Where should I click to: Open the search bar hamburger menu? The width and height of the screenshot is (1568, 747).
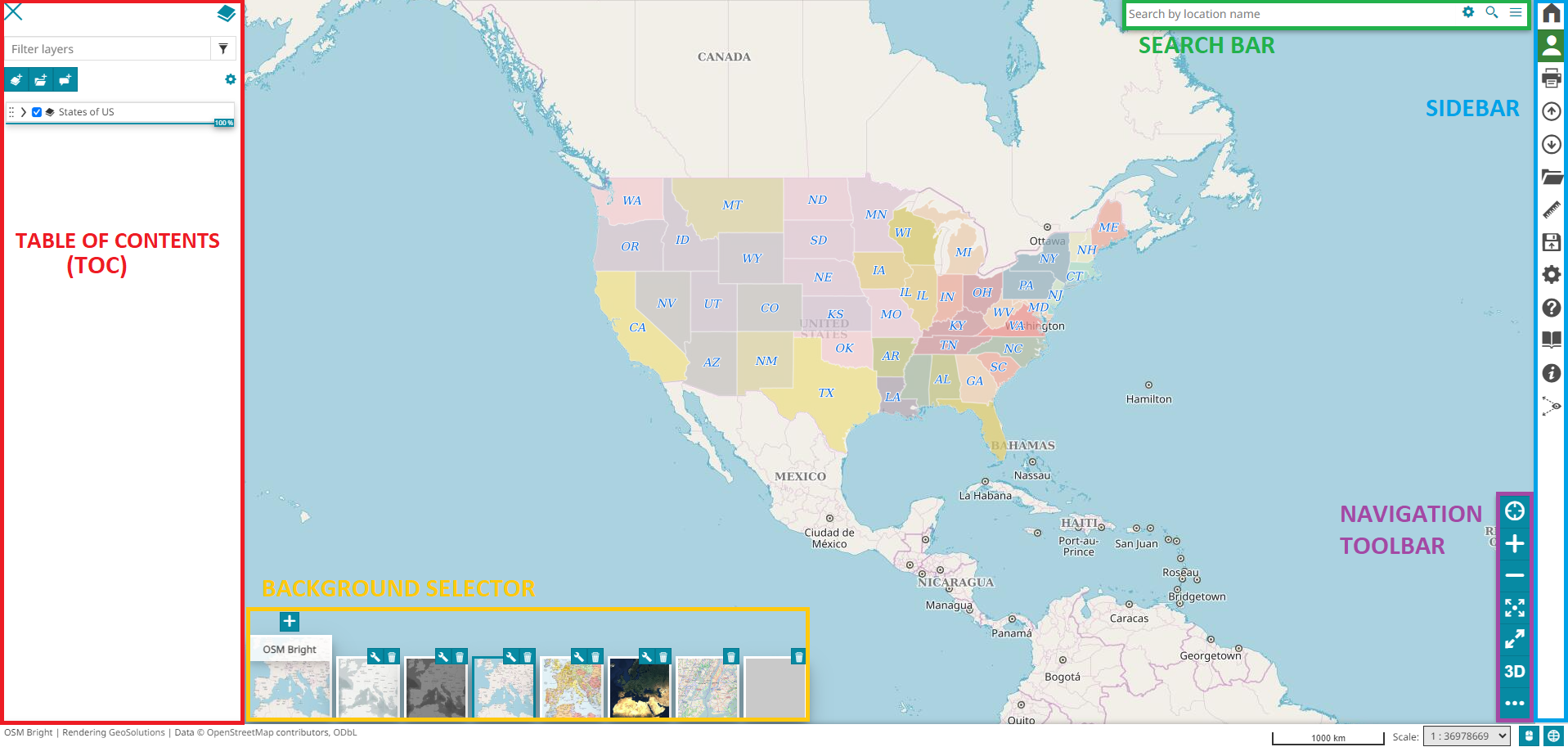coord(1516,13)
